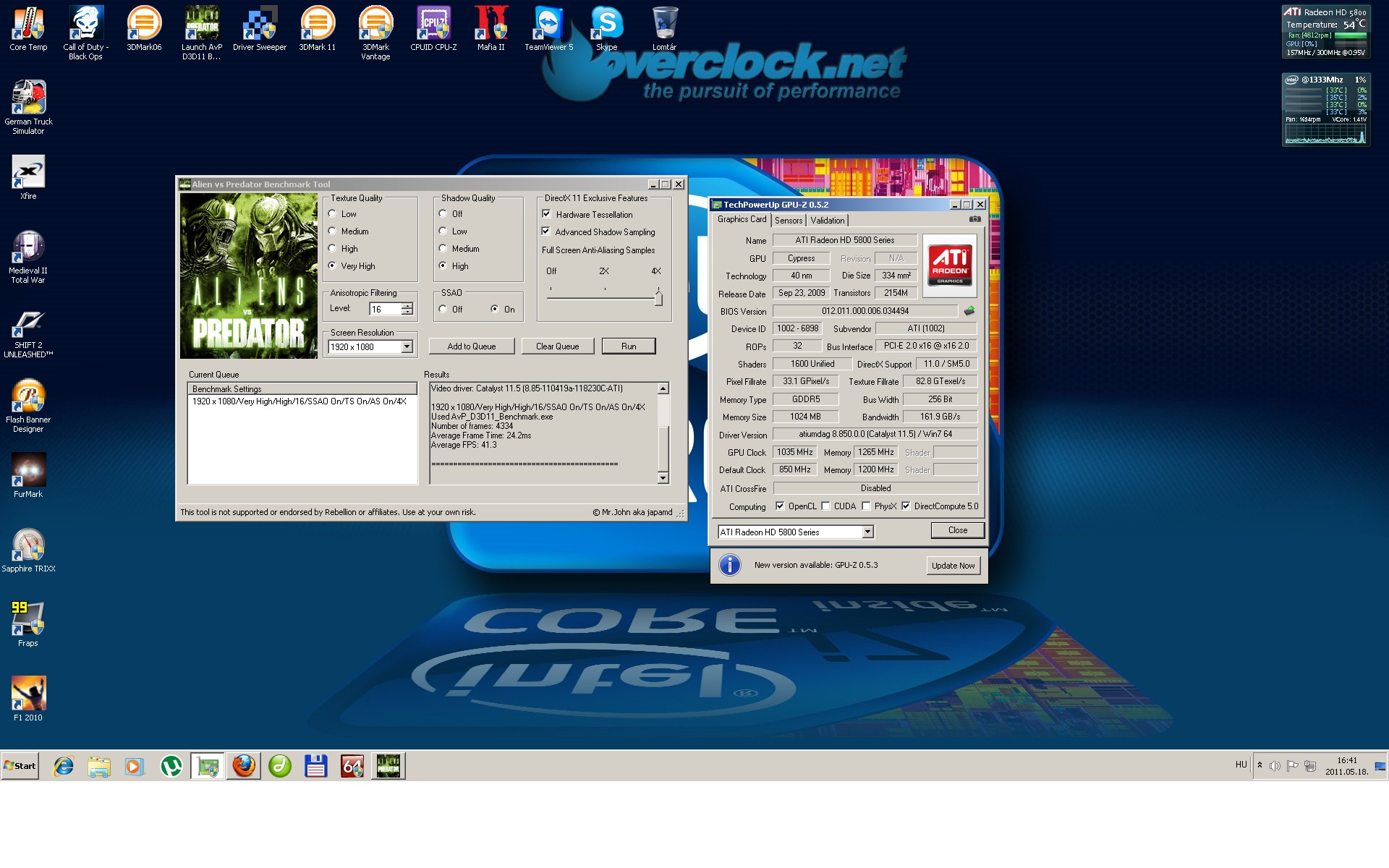
Task: Open the Xfire desktop shortcut
Action: tap(28, 177)
